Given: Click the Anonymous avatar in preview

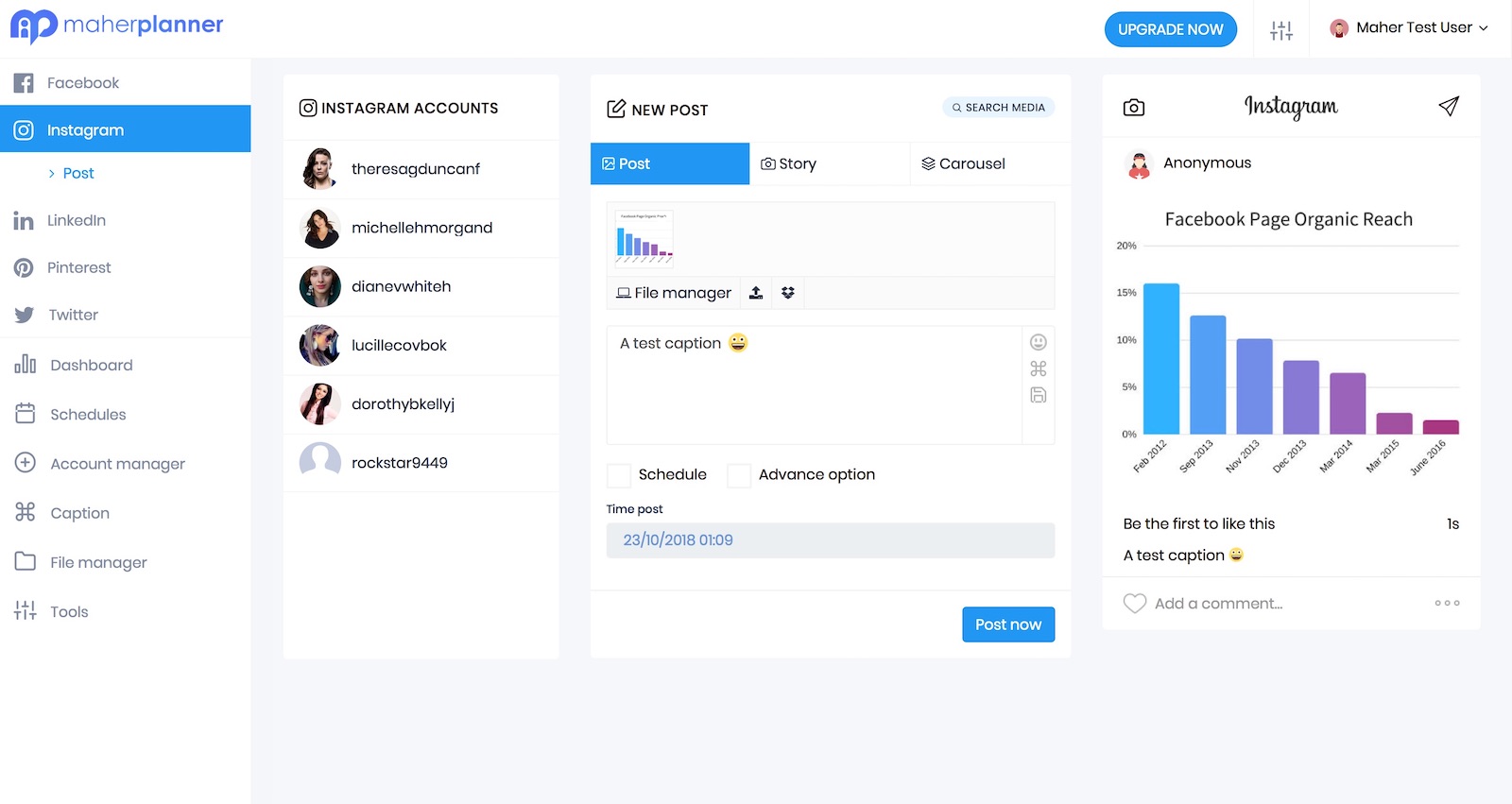Looking at the screenshot, I should [1140, 164].
